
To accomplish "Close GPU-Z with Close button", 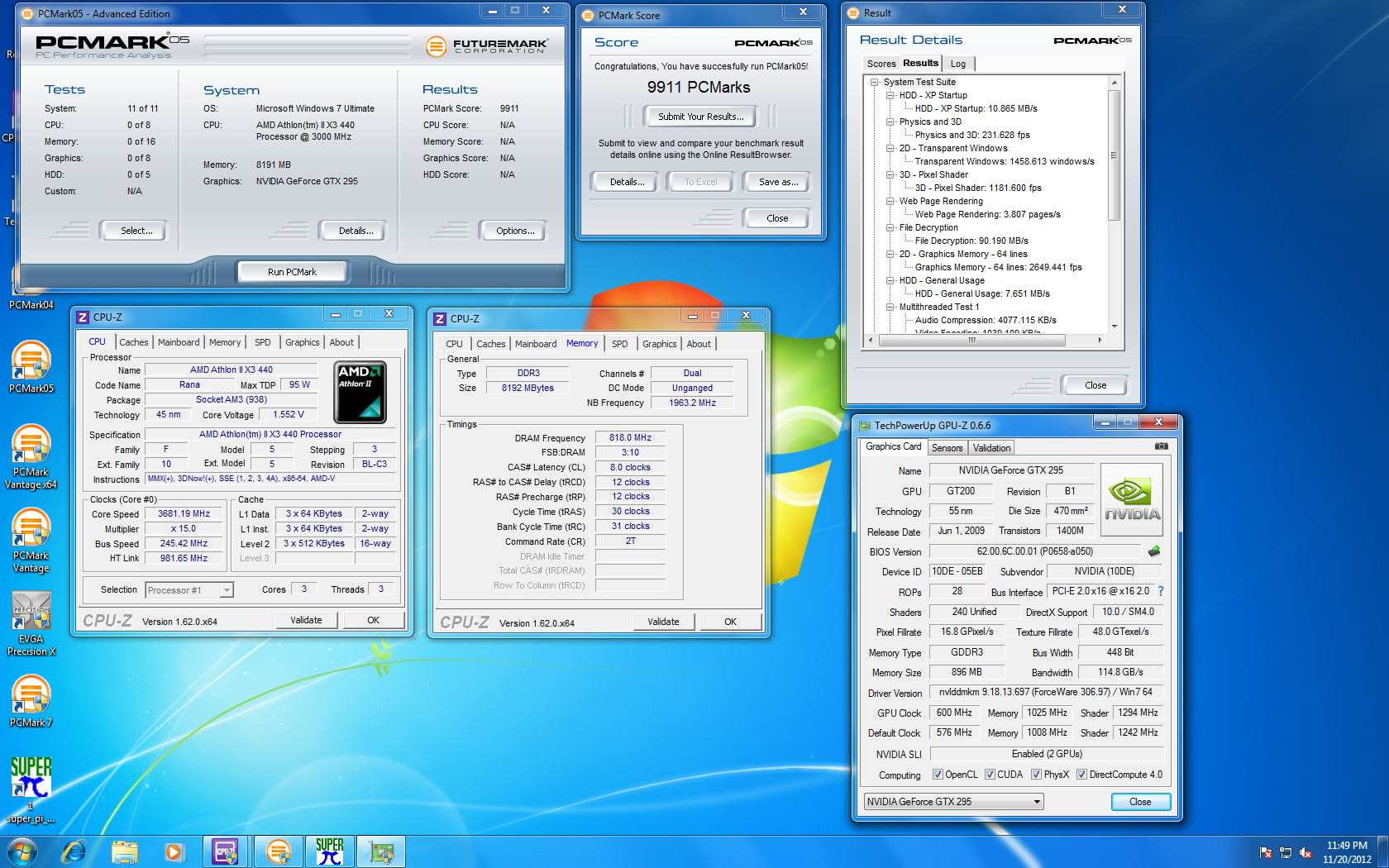I will coord(1140,802).
